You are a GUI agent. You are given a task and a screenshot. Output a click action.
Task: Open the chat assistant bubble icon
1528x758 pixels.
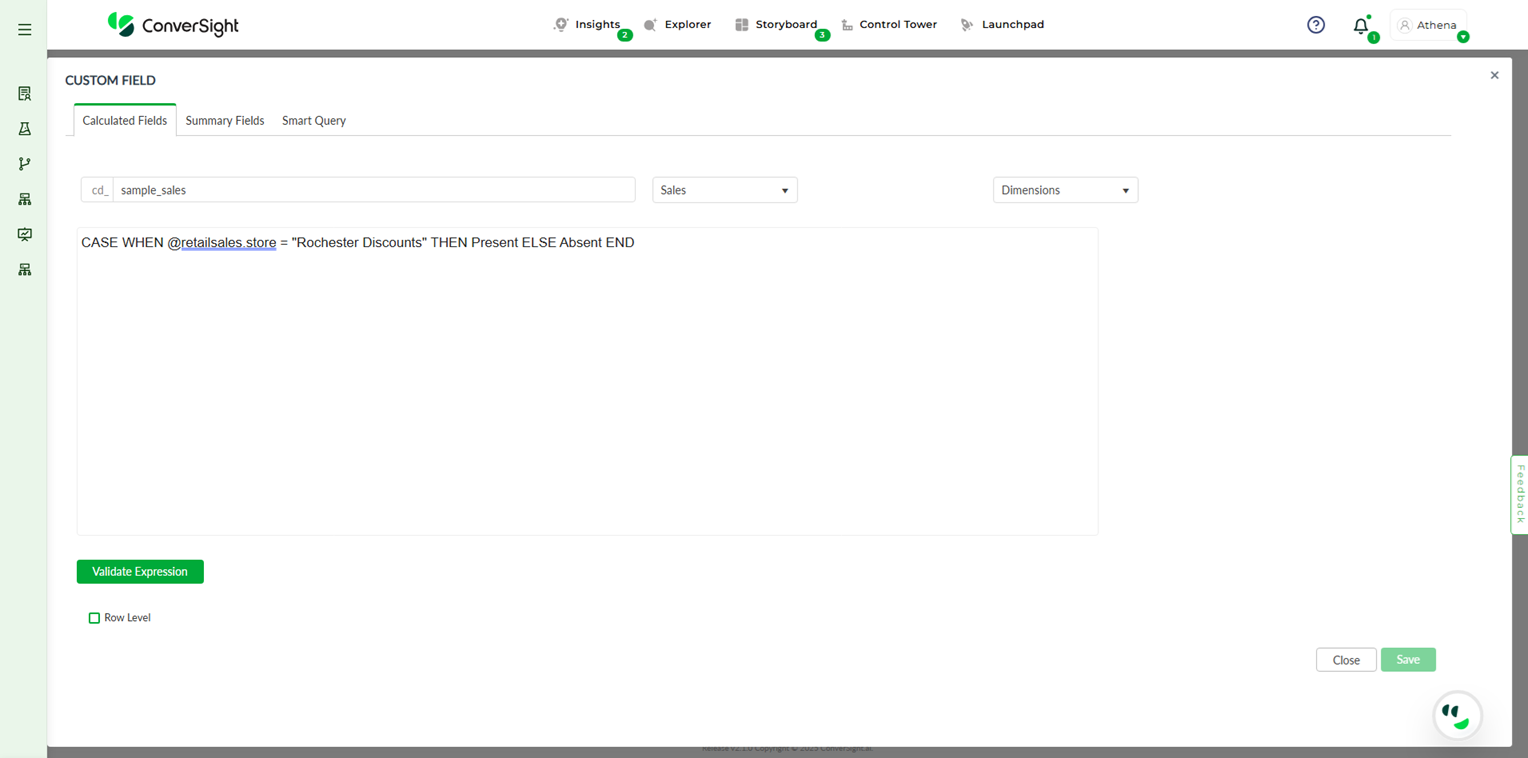(x=1457, y=715)
